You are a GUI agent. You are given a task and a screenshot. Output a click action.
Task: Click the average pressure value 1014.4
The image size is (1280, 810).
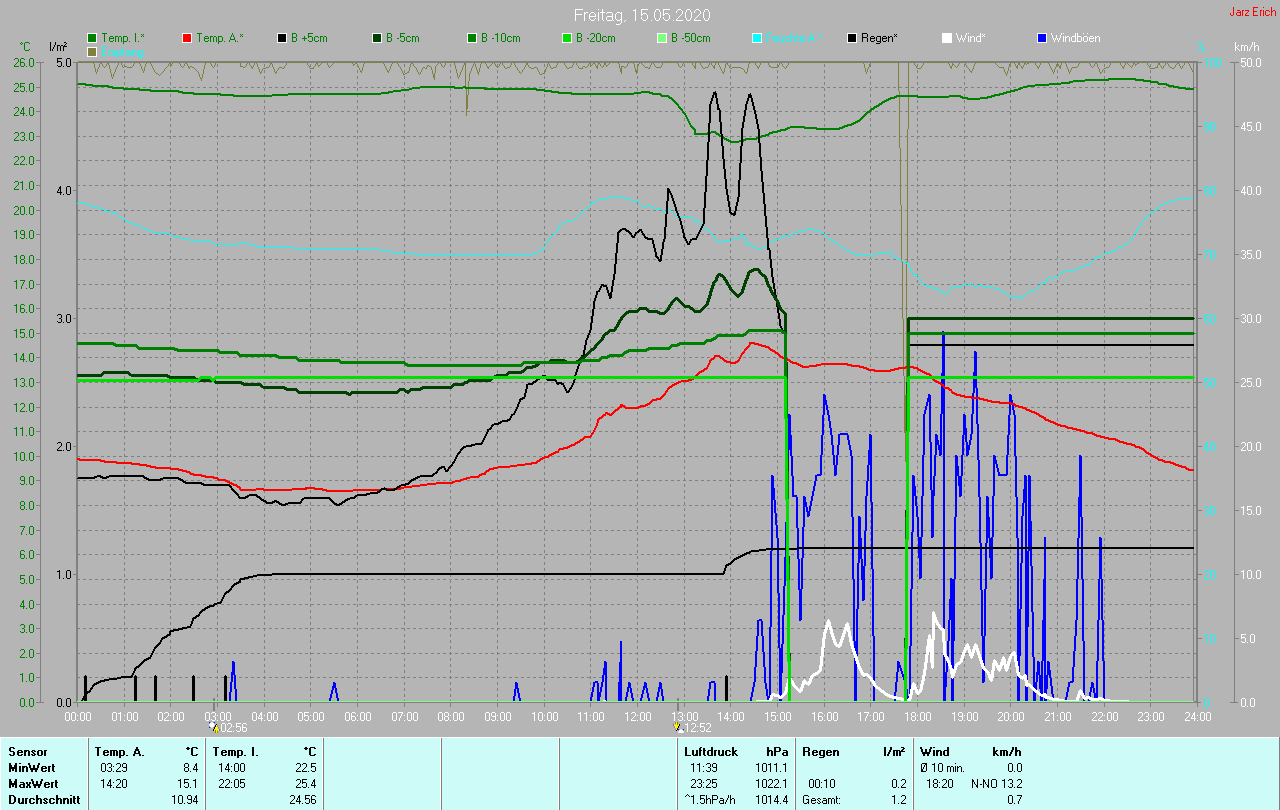[772, 800]
